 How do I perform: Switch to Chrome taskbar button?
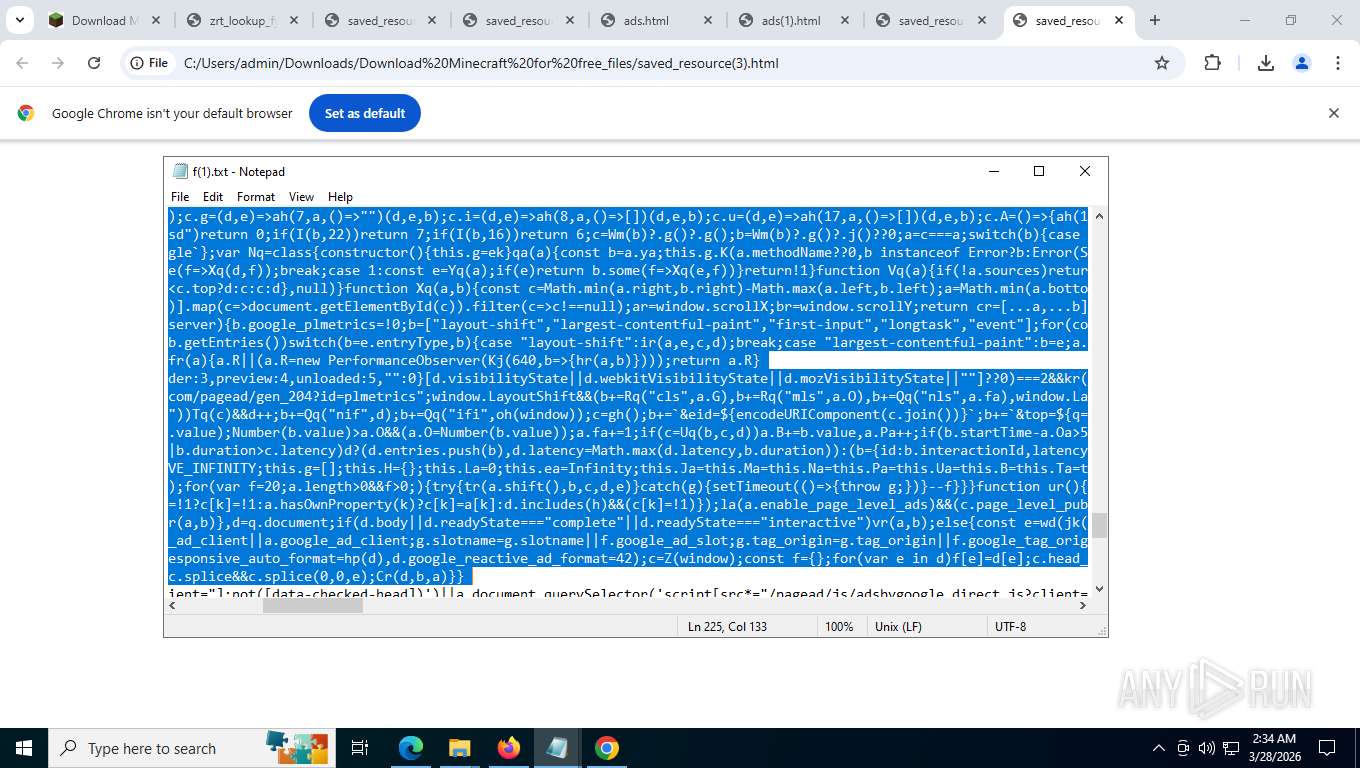tap(607, 748)
